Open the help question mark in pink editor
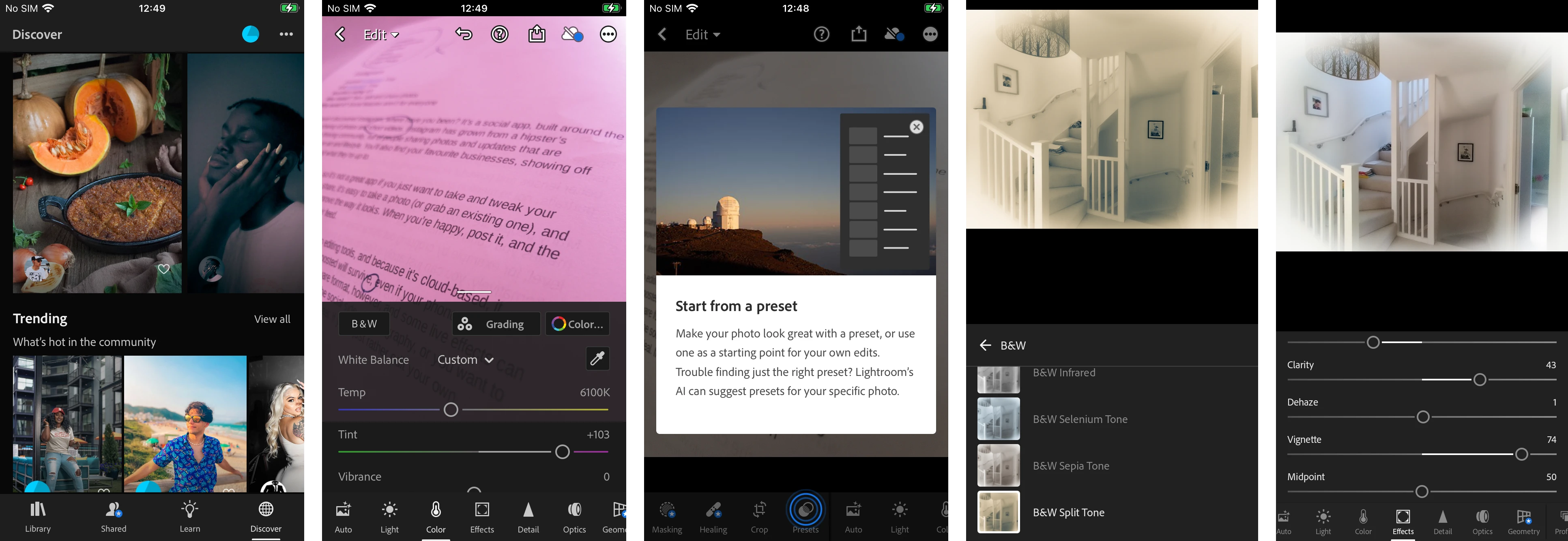Screen dimensions: 1568x541 pos(500,34)
